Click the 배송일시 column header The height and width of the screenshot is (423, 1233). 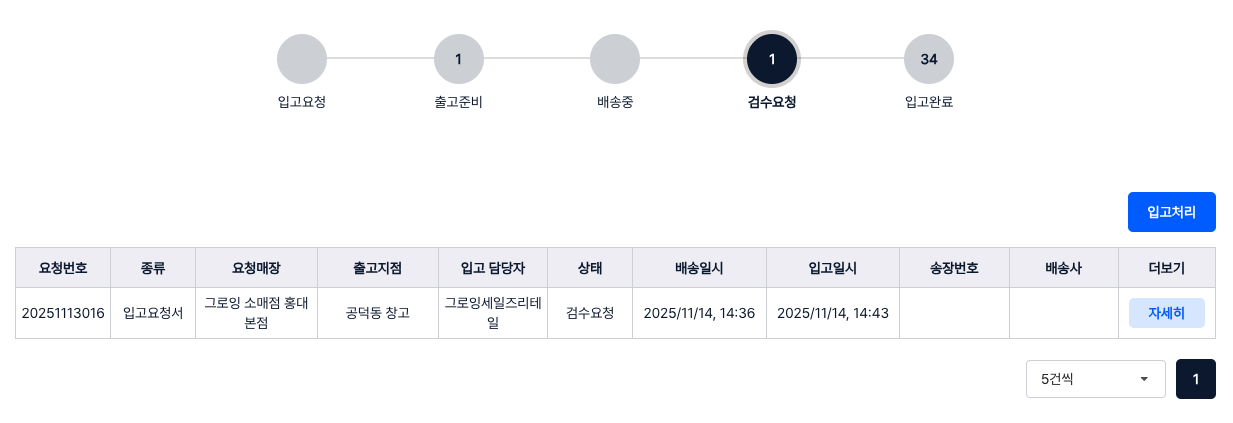(699, 268)
